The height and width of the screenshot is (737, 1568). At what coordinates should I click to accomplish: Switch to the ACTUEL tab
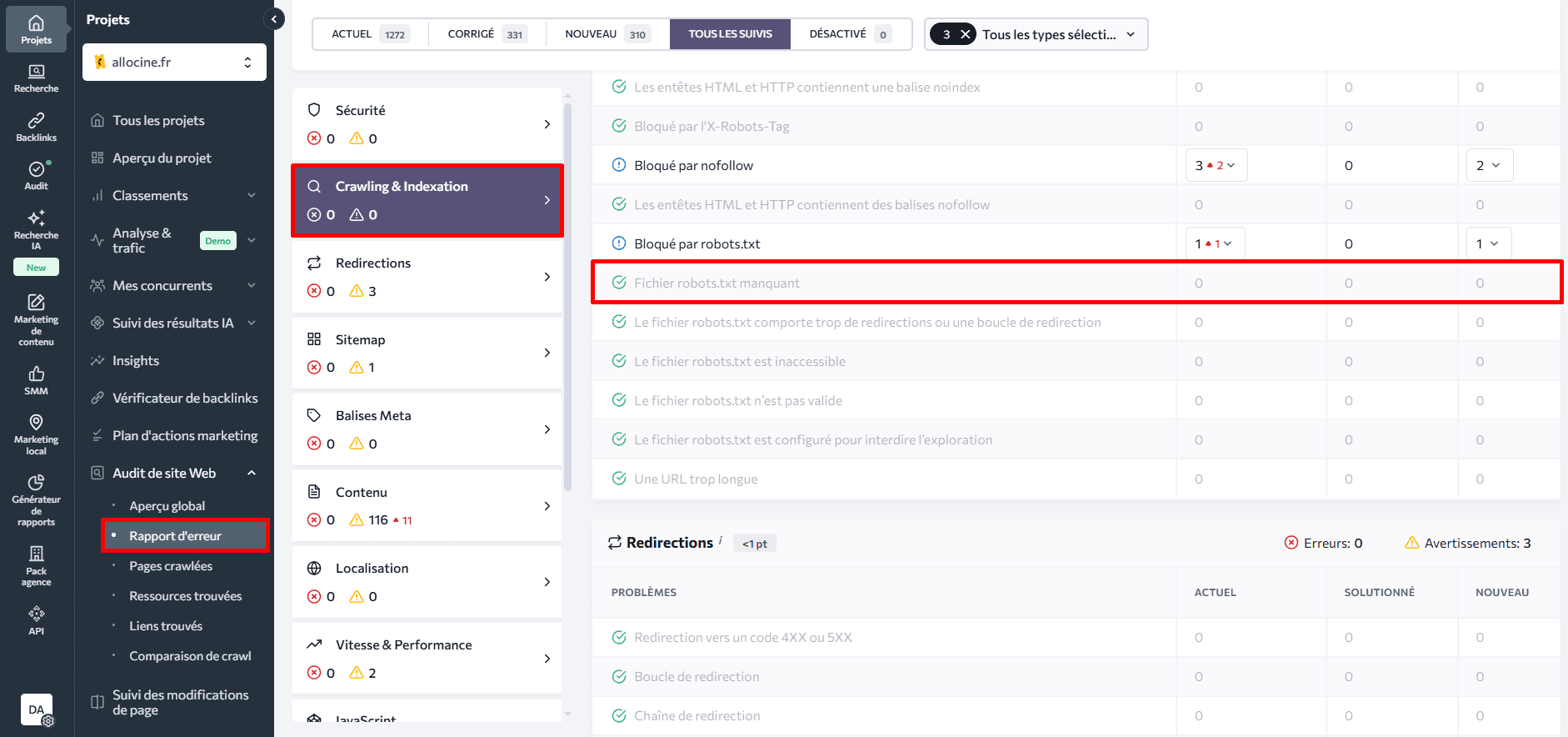coord(371,34)
